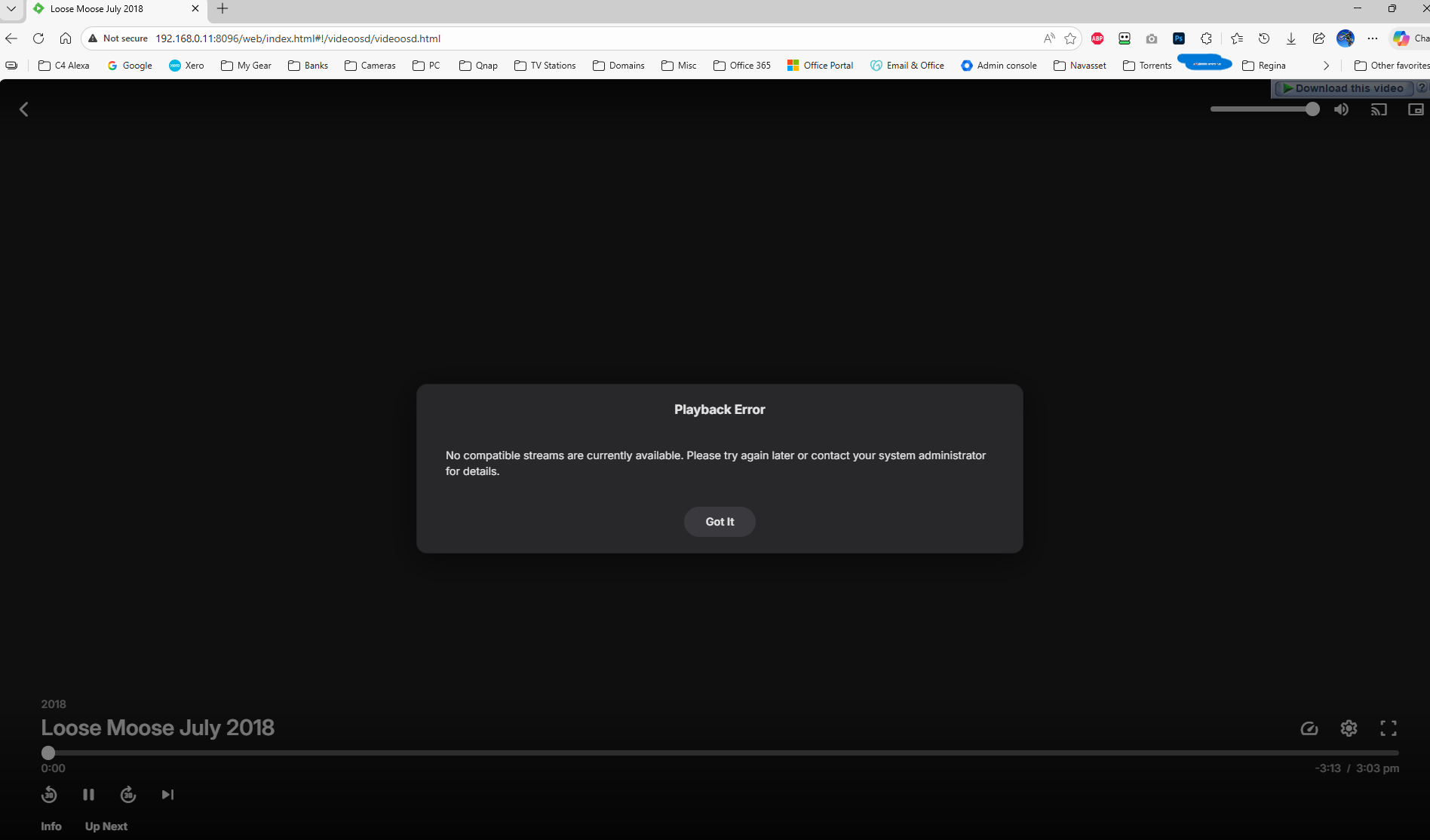Go back using the player's back arrow
The image size is (1430, 840).
coord(24,109)
